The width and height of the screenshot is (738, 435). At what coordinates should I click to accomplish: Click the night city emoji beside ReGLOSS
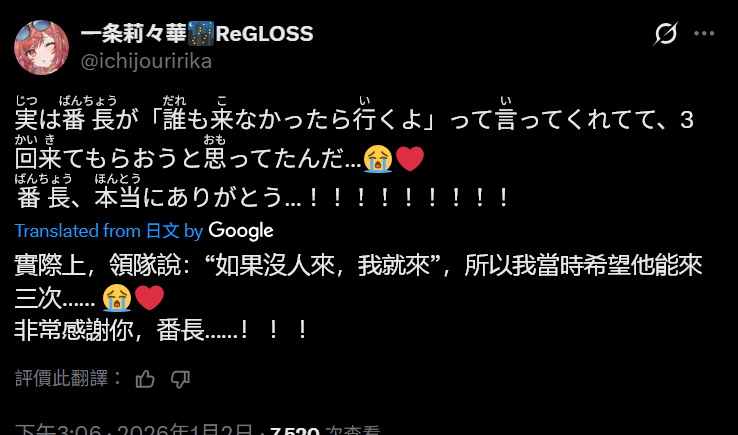click(201, 33)
